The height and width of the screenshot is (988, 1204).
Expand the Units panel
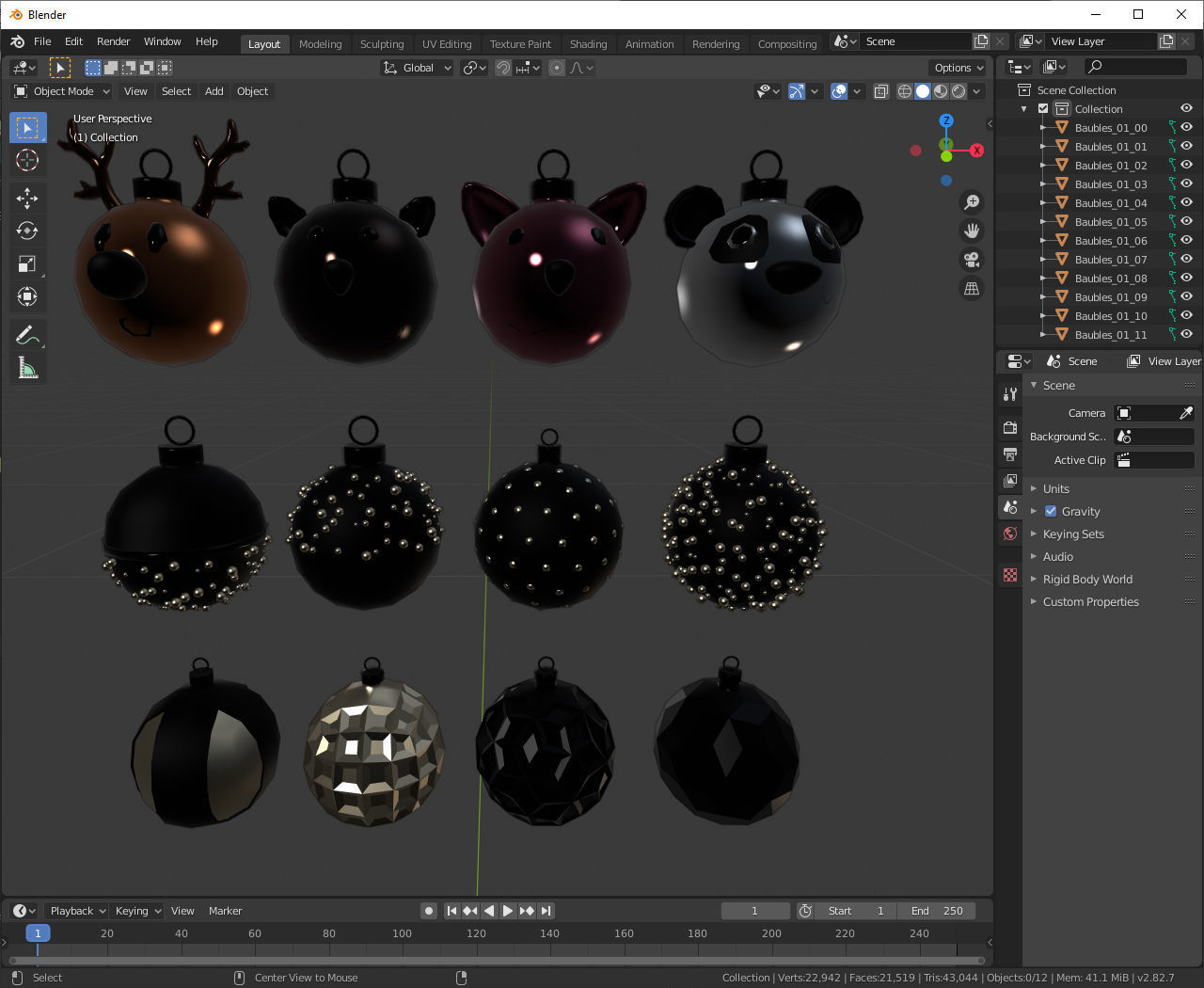click(x=1055, y=488)
